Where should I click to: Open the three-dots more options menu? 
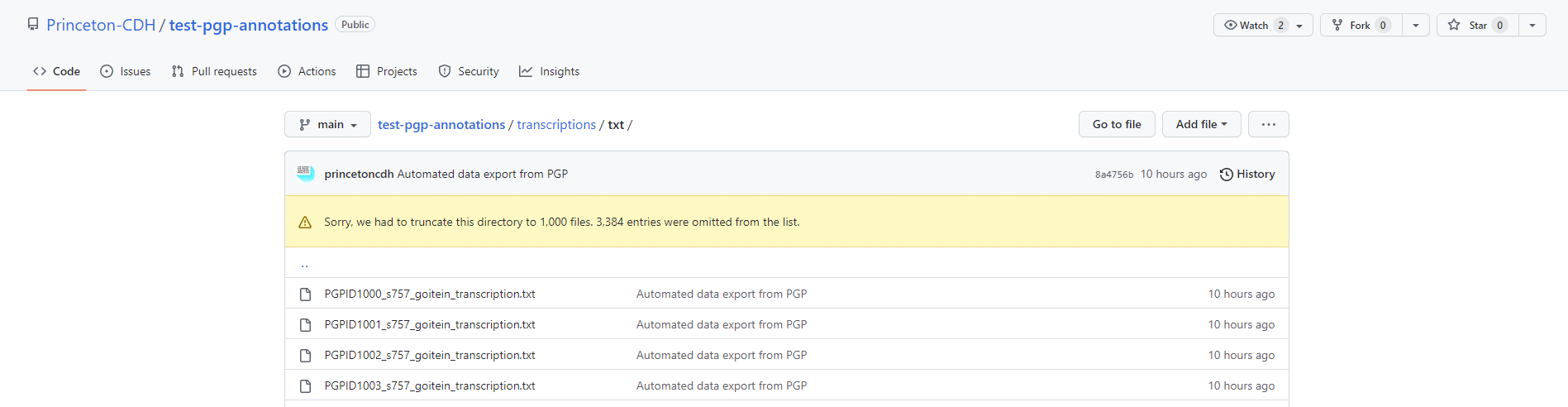pyautogui.click(x=1269, y=124)
